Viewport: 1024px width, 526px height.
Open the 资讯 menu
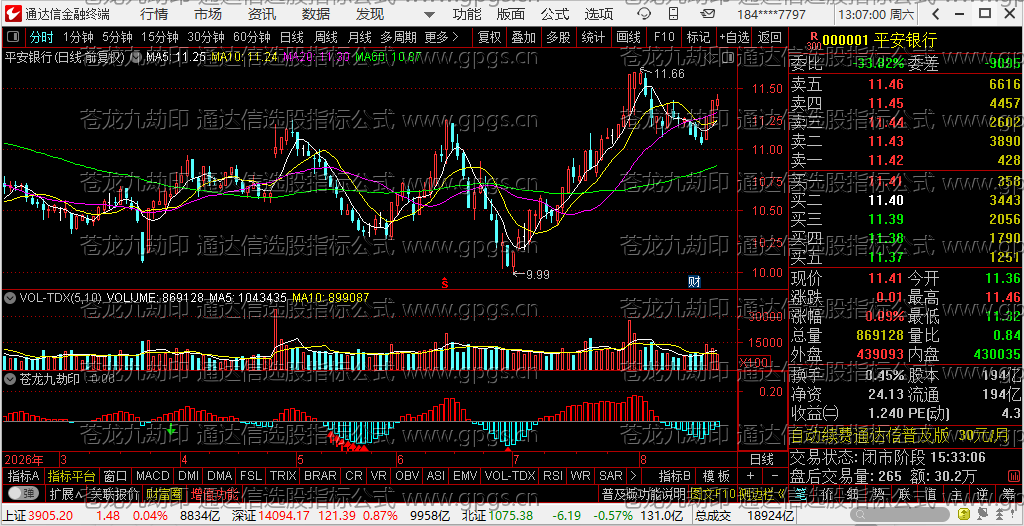click(262, 14)
